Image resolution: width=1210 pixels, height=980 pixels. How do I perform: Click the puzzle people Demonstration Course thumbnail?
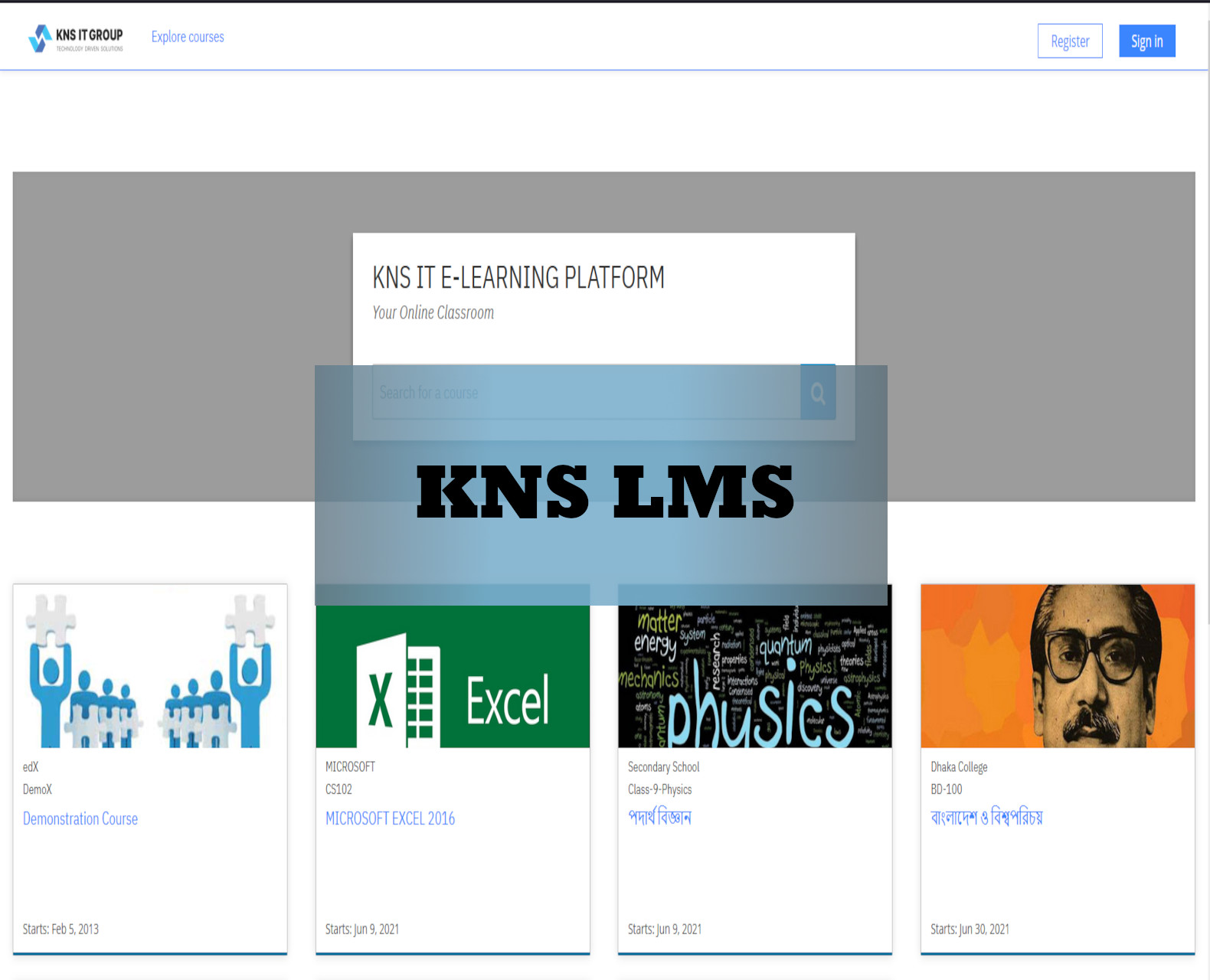(x=150, y=666)
